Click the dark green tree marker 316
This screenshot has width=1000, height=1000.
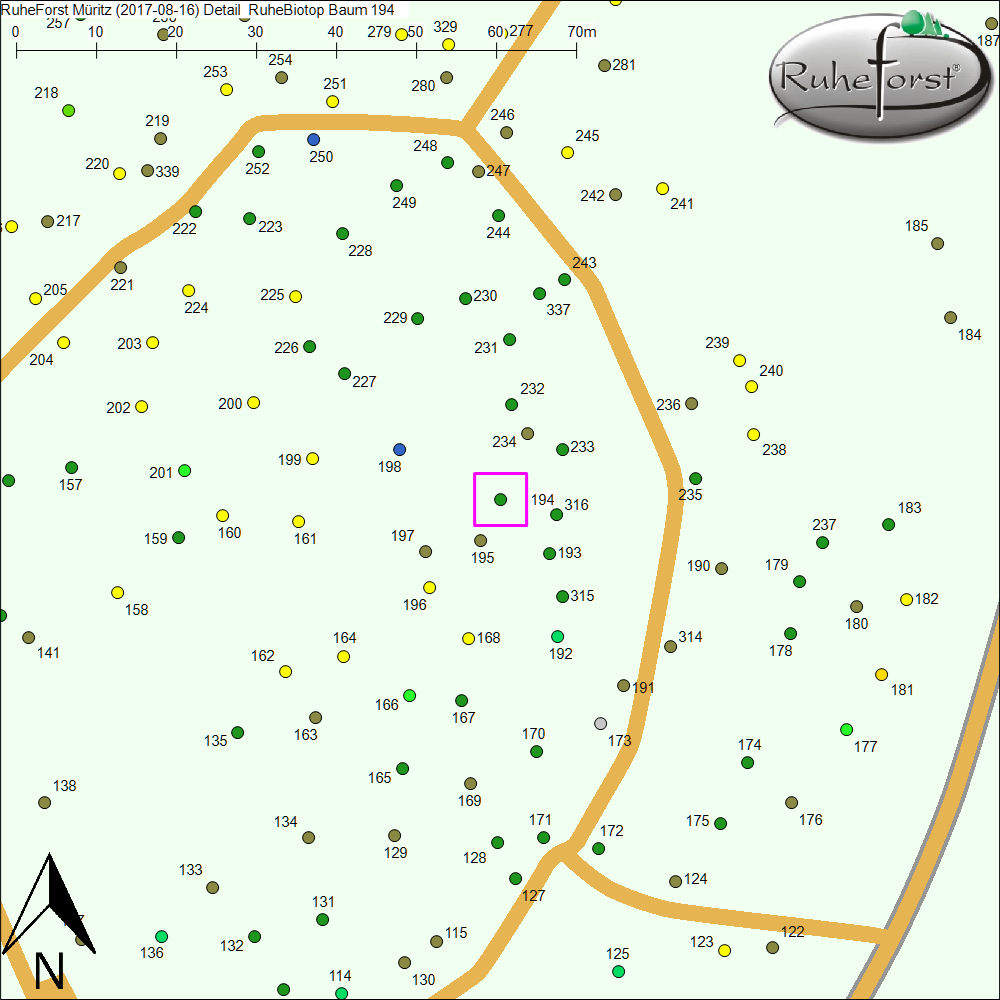pos(557,514)
